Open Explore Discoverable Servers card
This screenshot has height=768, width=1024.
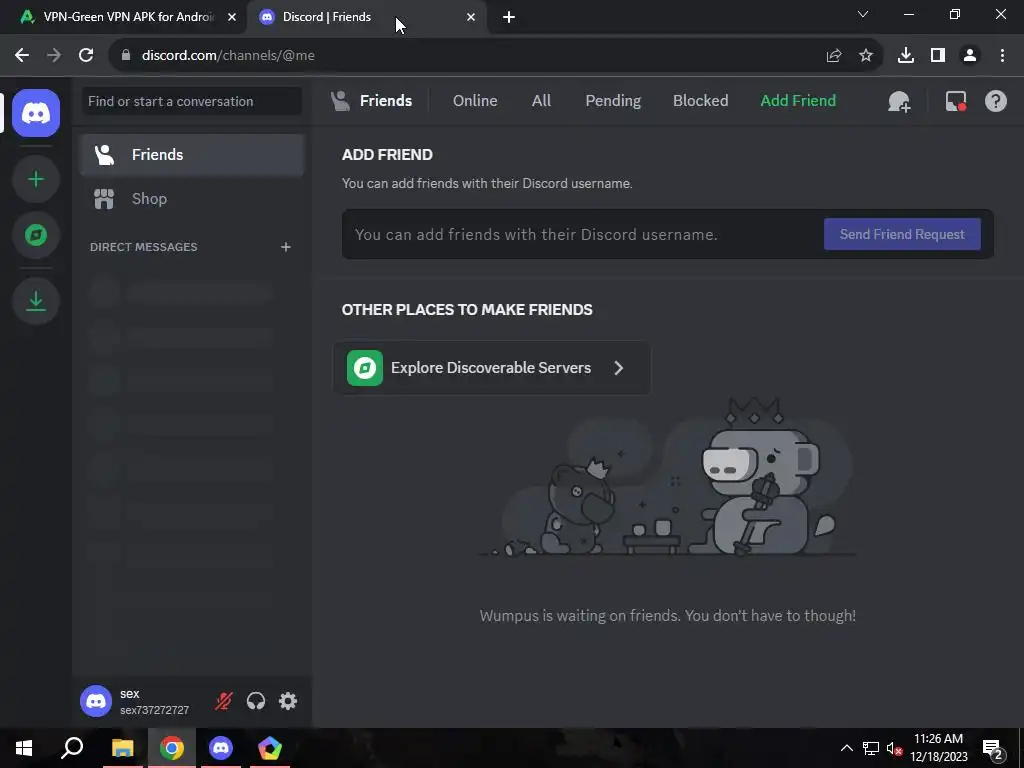492,368
